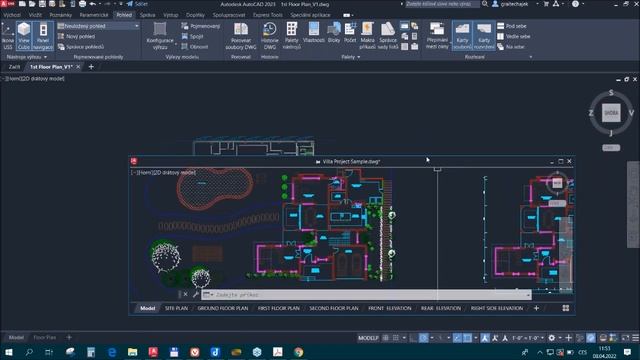The width and height of the screenshot is (640, 360).
Task: Toggle snap mode in status bar
Action: click(396, 338)
